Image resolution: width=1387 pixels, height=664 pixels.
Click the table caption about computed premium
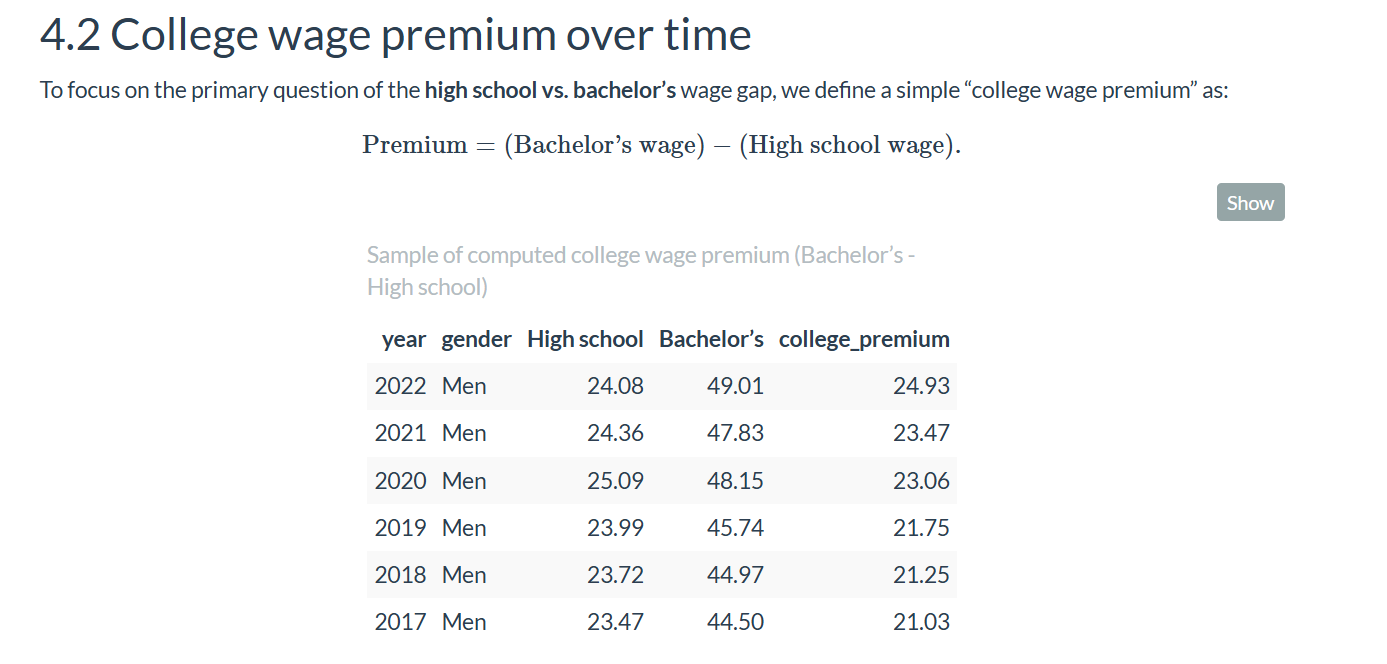(641, 271)
